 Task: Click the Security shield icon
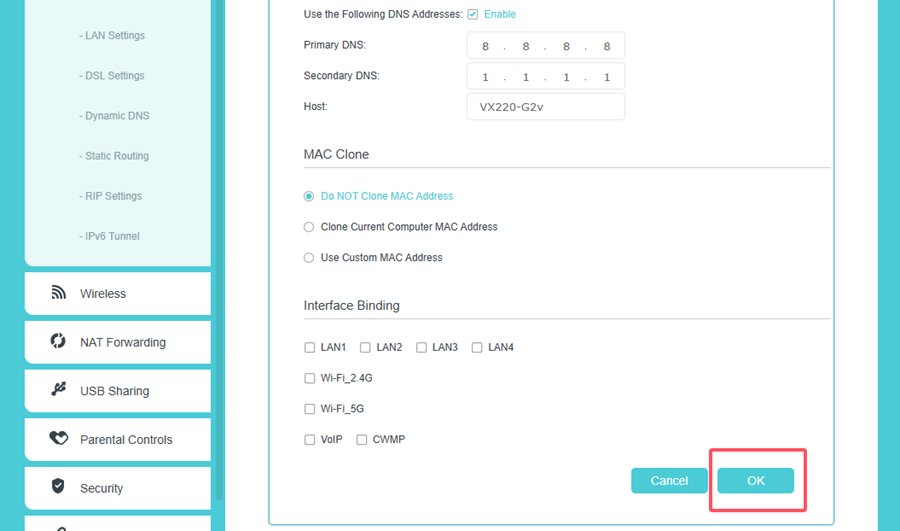pos(58,488)
